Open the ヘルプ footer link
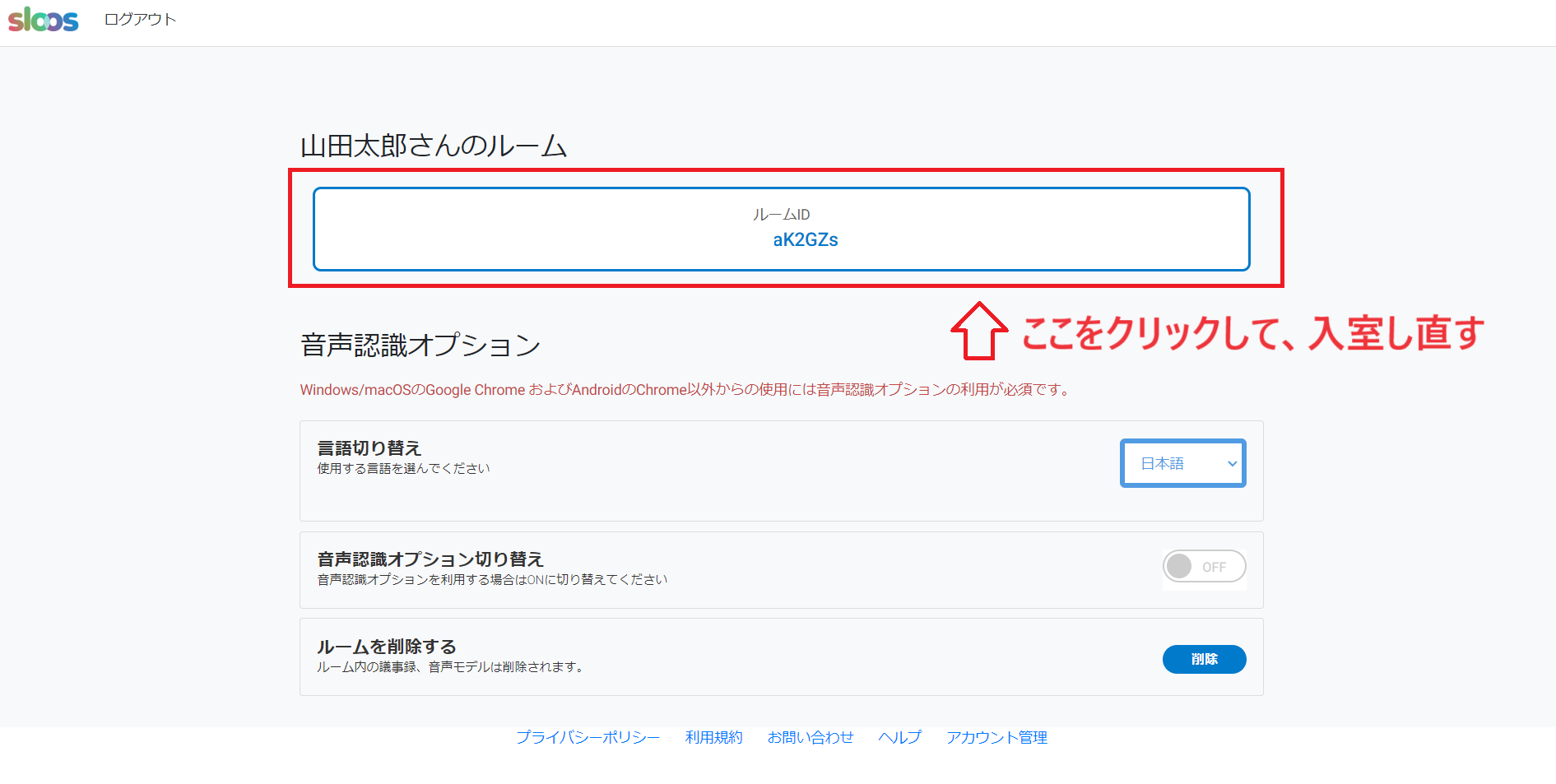This screenshot has height=784, width=1556. tap(899, 737)
